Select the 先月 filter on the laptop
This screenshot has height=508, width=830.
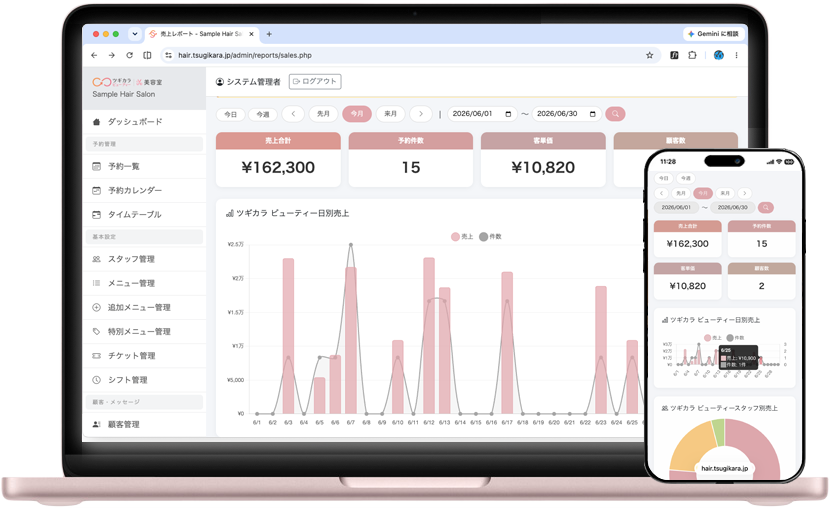(323, 114)
